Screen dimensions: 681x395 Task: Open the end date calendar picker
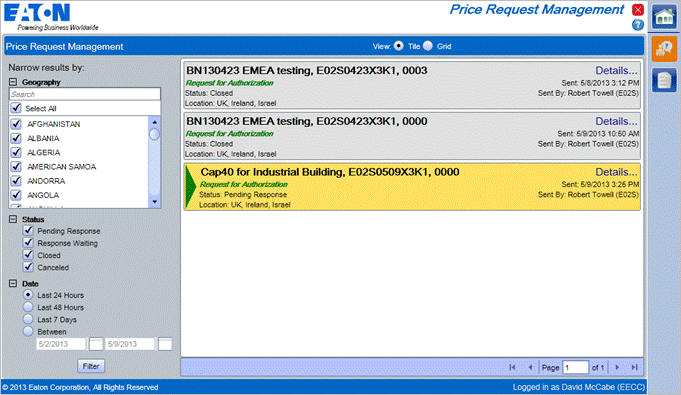(165, 344)
